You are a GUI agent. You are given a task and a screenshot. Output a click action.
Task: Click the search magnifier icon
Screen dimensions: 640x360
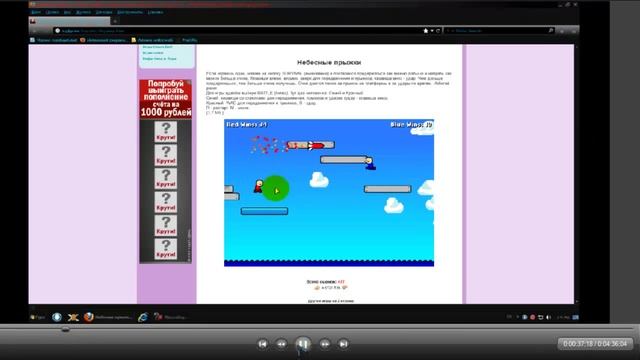pyautogui.click(x=551, y=31)
